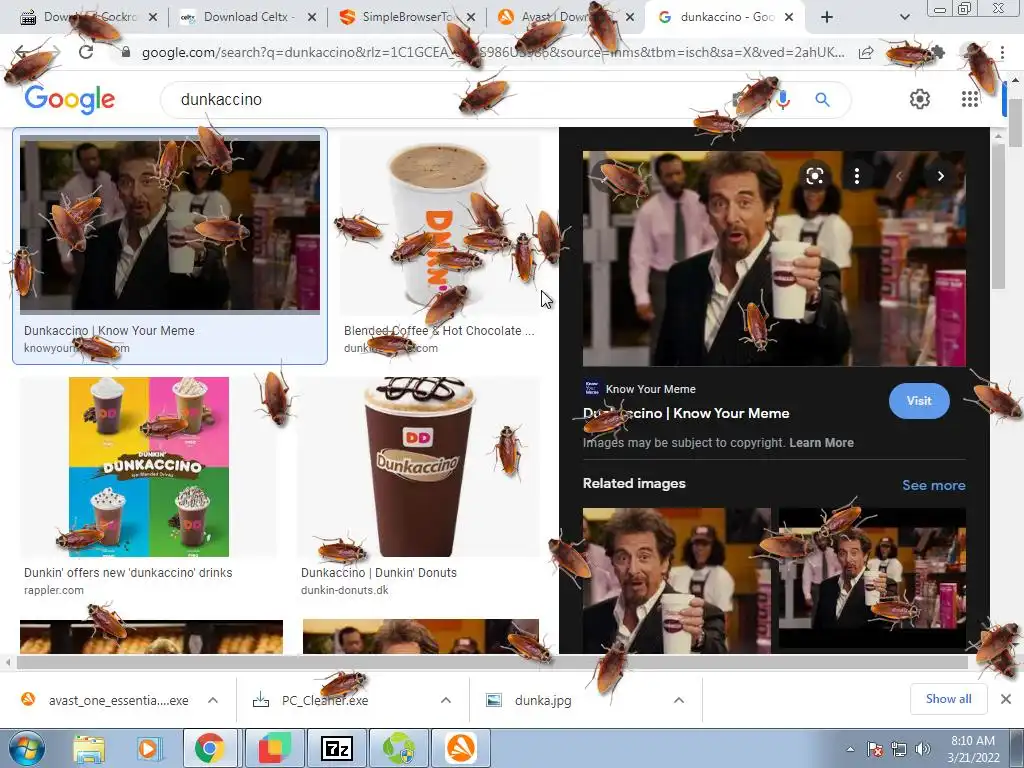Expand options for dunka.jpg download

[x=679, y=700]
